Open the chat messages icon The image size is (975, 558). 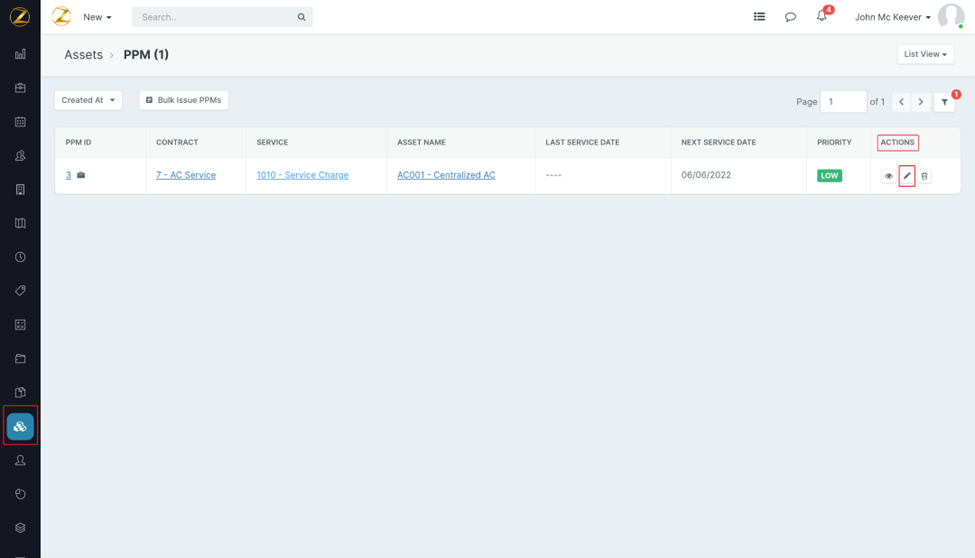coord(790,17)
